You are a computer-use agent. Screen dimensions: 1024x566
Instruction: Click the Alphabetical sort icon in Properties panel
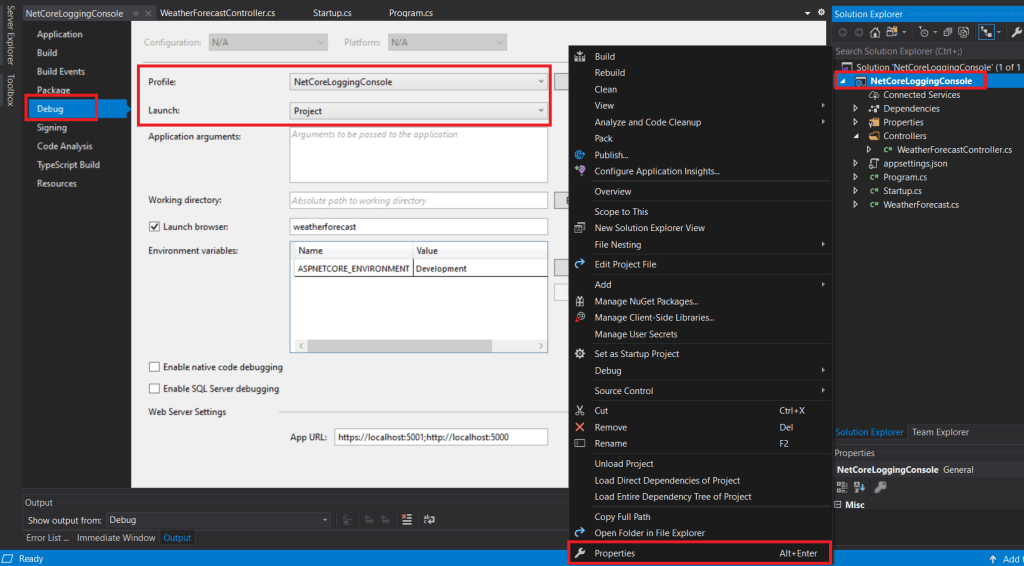(858, 487)
